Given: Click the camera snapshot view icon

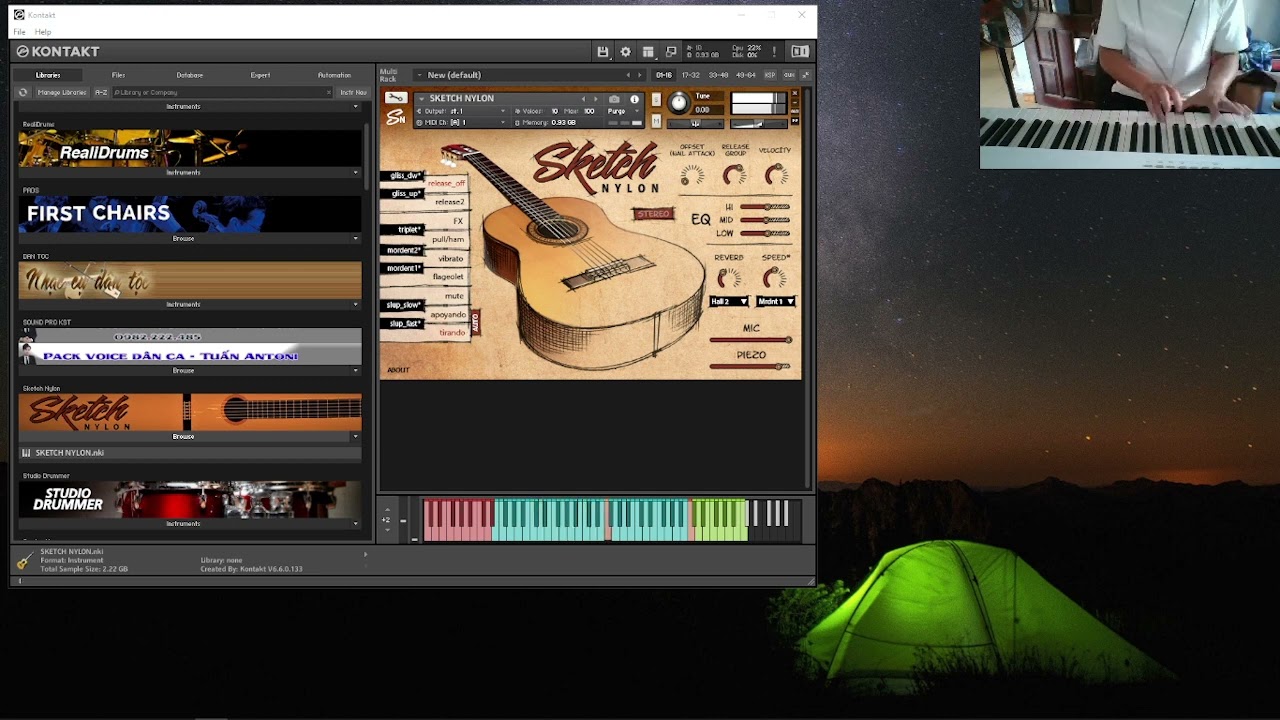Looking at the screenshot, I should [x=614, y=99].
